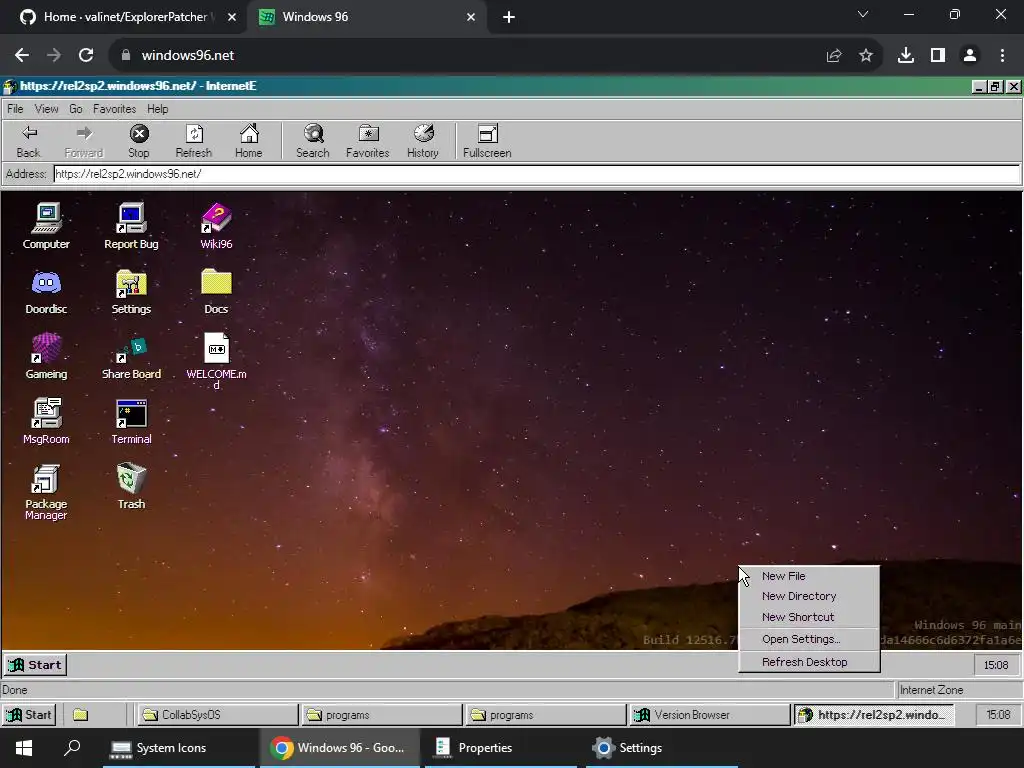The image size is (1024, 768).
Task: Open History from the toolbar
Action: pos(423,141)
